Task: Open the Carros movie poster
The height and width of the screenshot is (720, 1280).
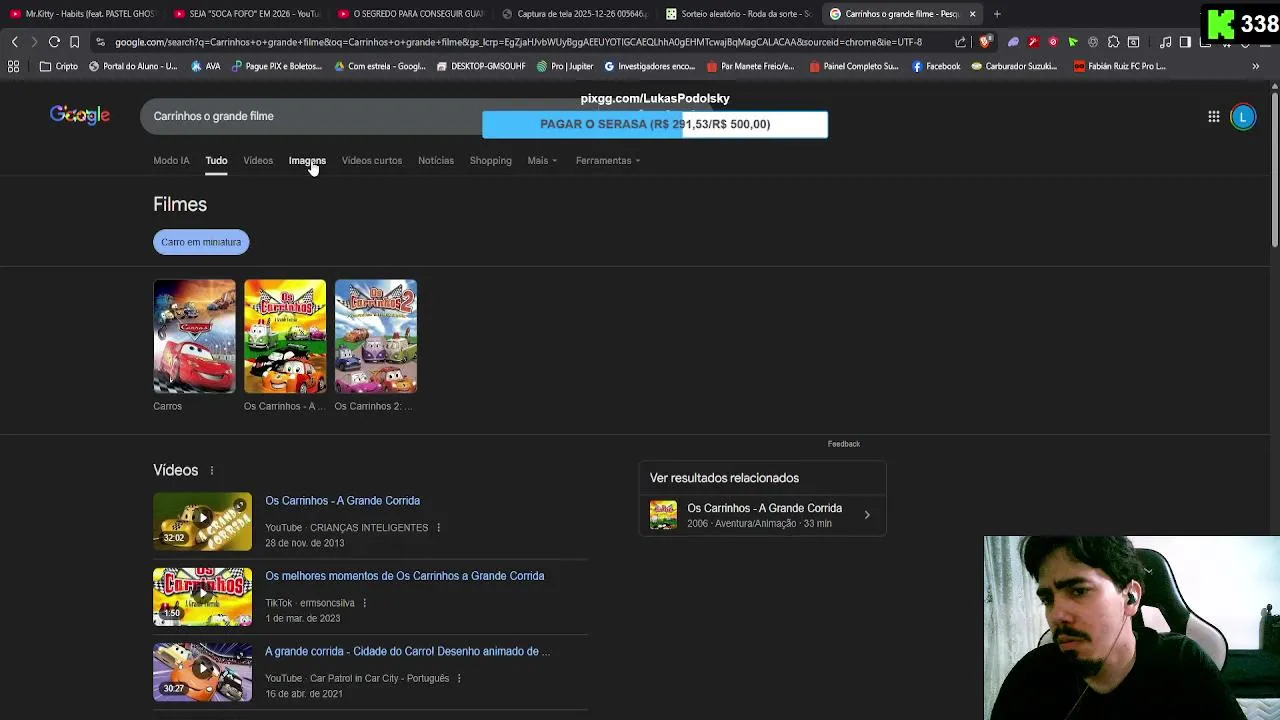Action: (194, 336)
